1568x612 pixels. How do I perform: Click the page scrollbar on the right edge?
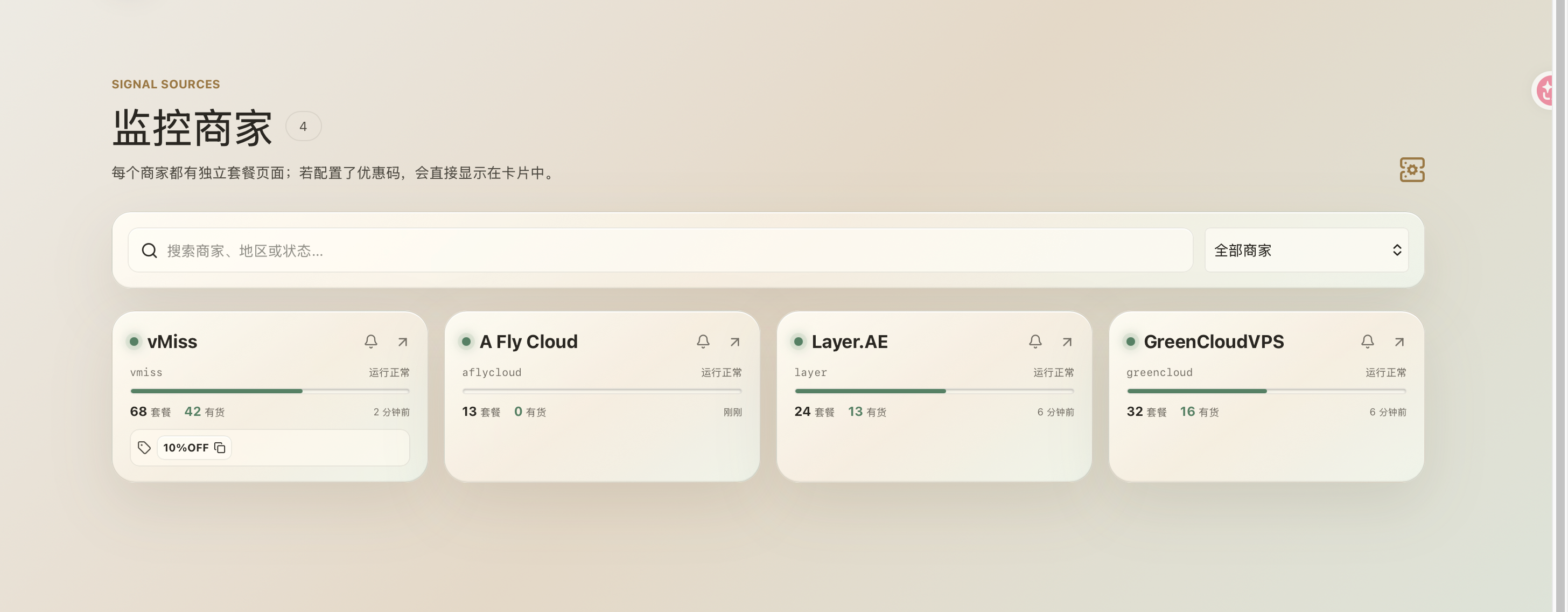pyautogui.click(x=1560, y=305)
